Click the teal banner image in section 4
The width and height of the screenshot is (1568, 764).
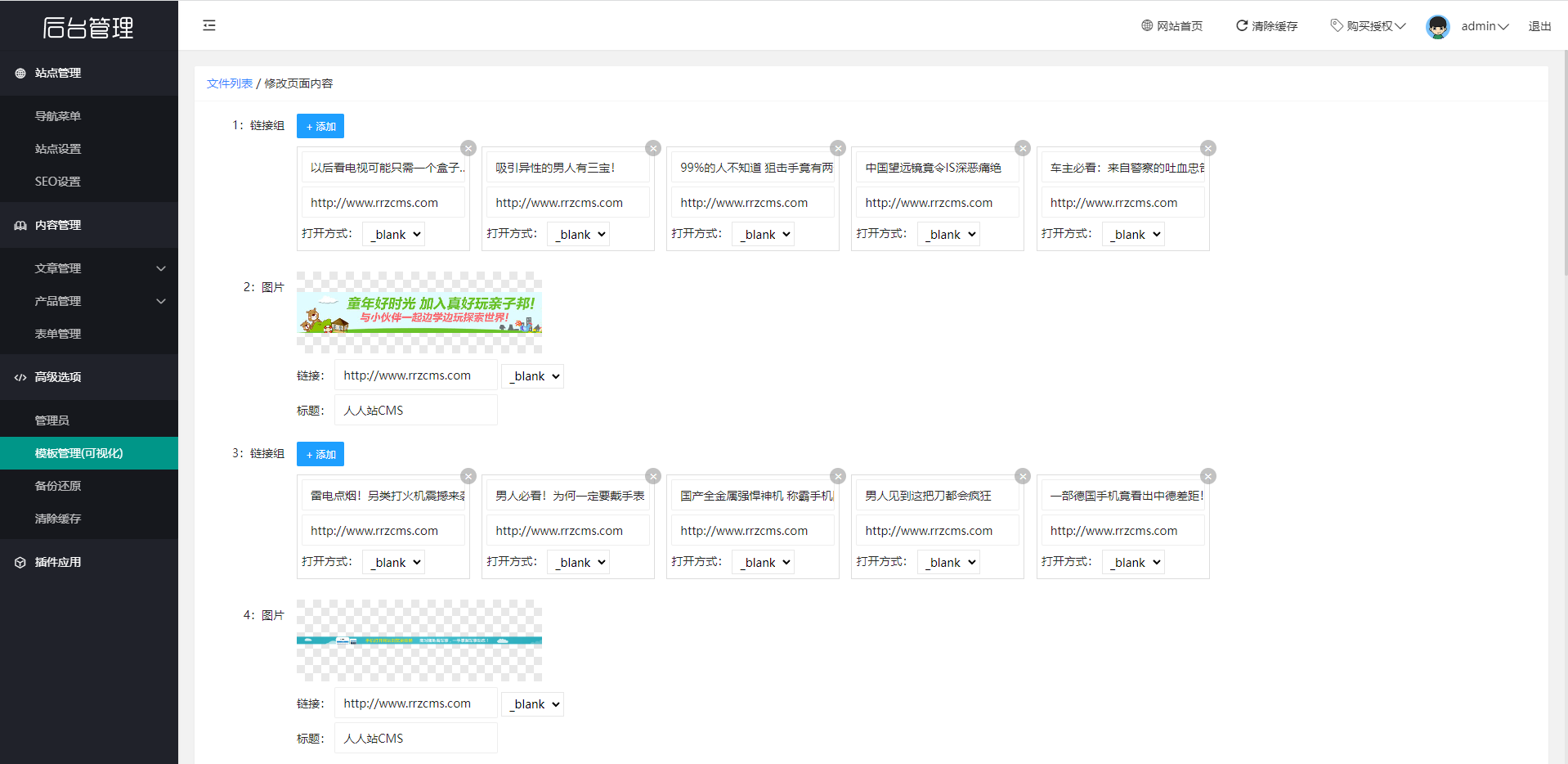coord(419,640)
